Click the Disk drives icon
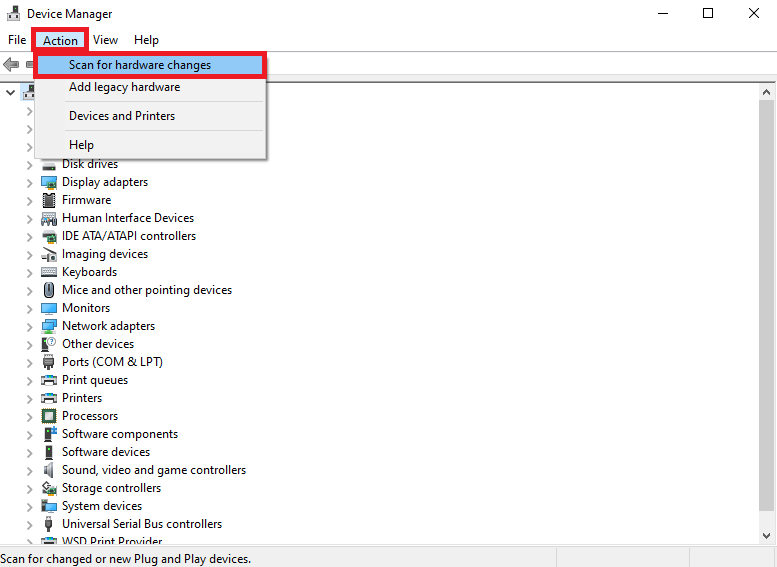 [x=49, y=166]
